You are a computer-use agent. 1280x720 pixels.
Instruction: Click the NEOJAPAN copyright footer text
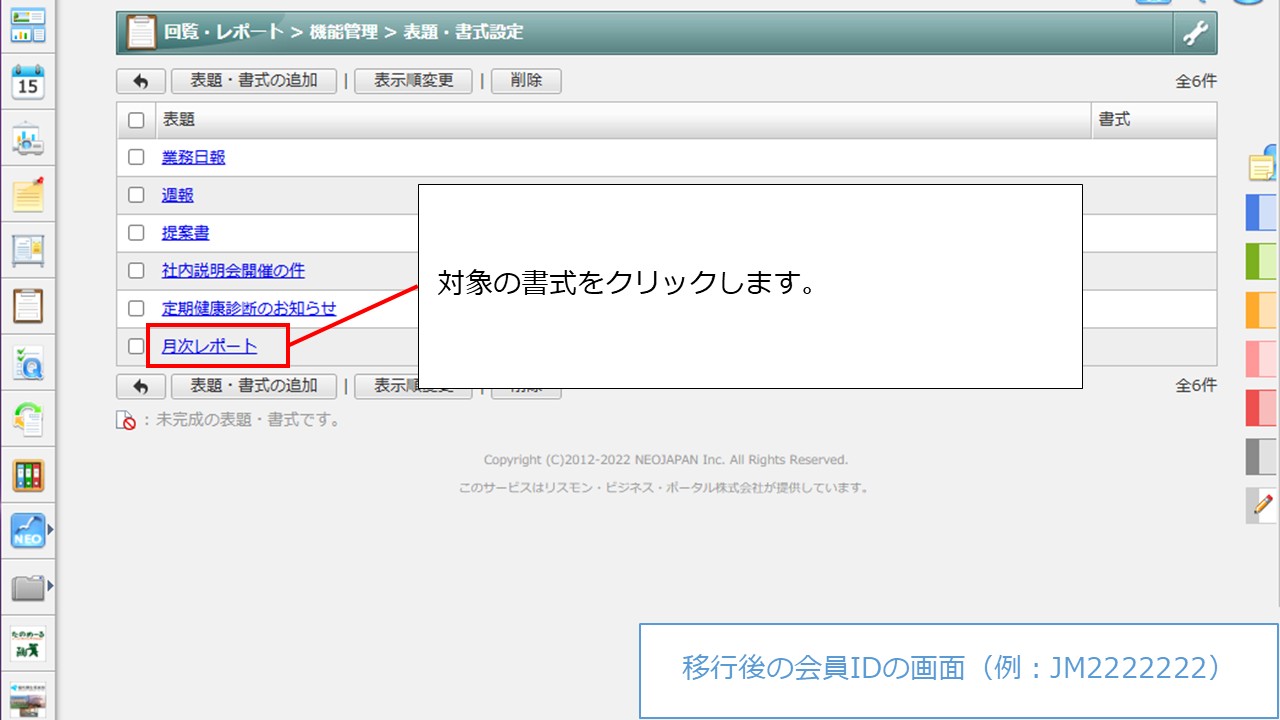pyautogui.click(x=666, y=460)
